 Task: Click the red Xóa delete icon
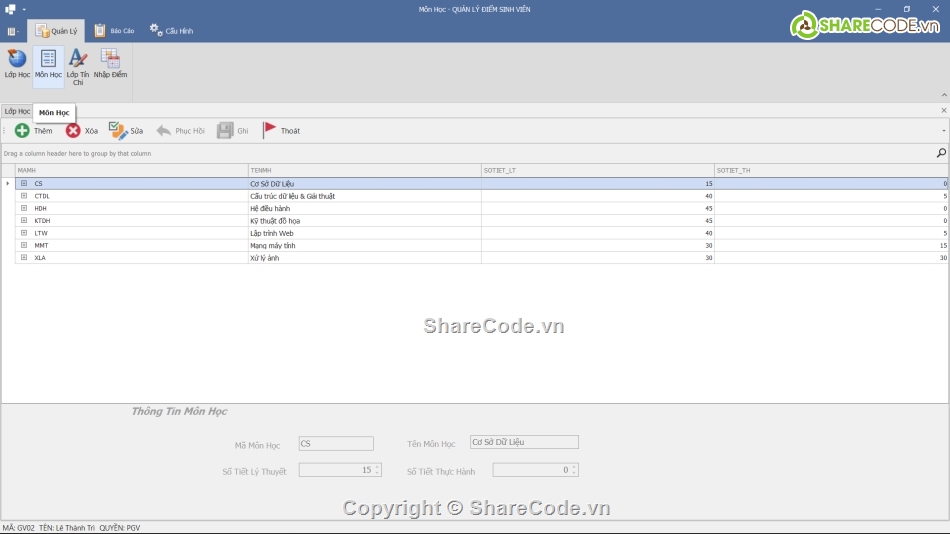[73, 131]
